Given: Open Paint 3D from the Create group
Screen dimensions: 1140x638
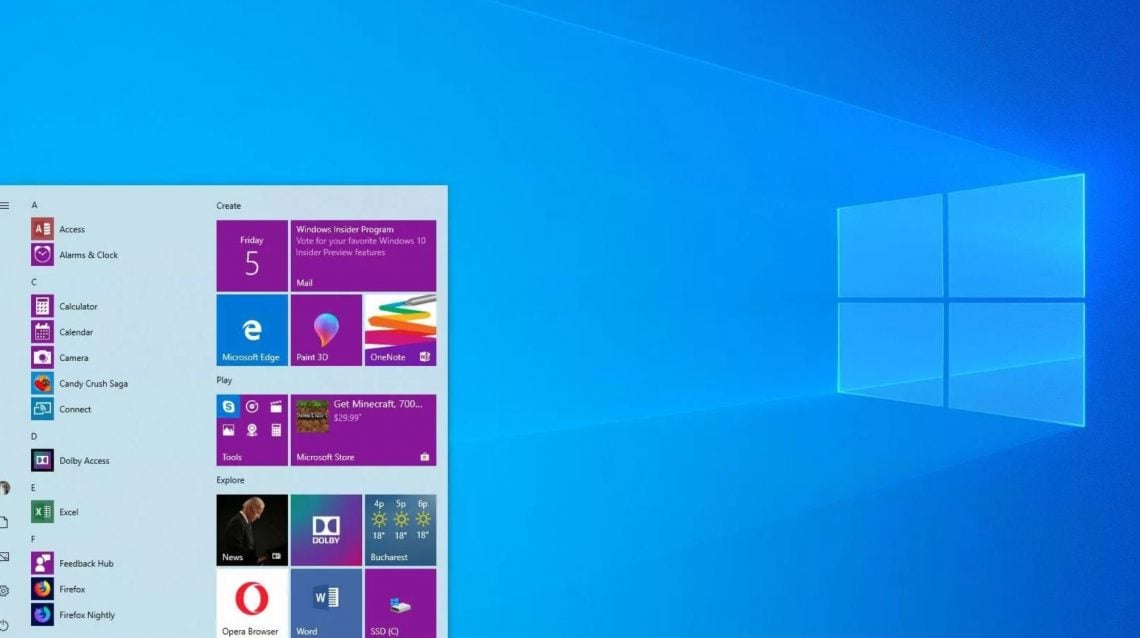Looking at the screenshot, I should pyautogui.click(x=325, y=330).
